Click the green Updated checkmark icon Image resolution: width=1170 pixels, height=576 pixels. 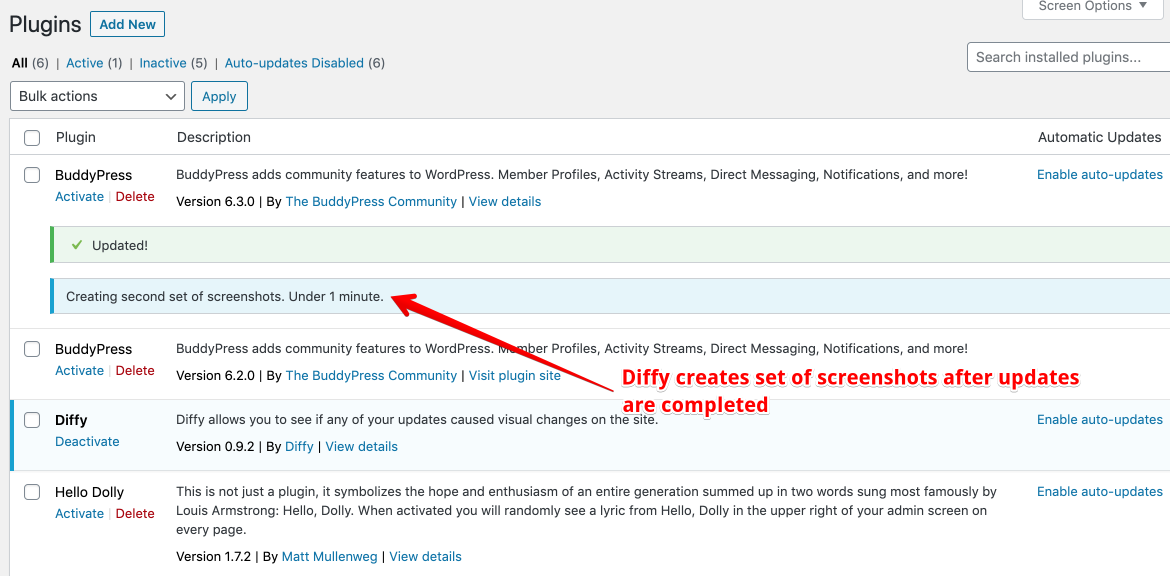(x=76, y=245)
